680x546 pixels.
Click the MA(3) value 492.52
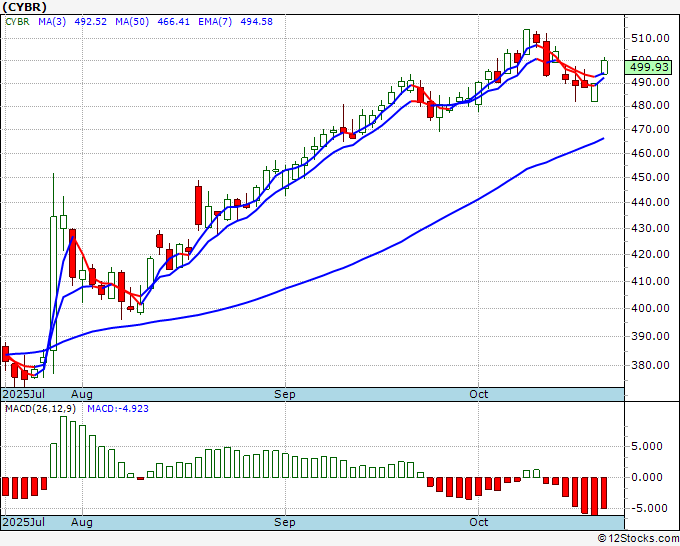coord(90,21)
